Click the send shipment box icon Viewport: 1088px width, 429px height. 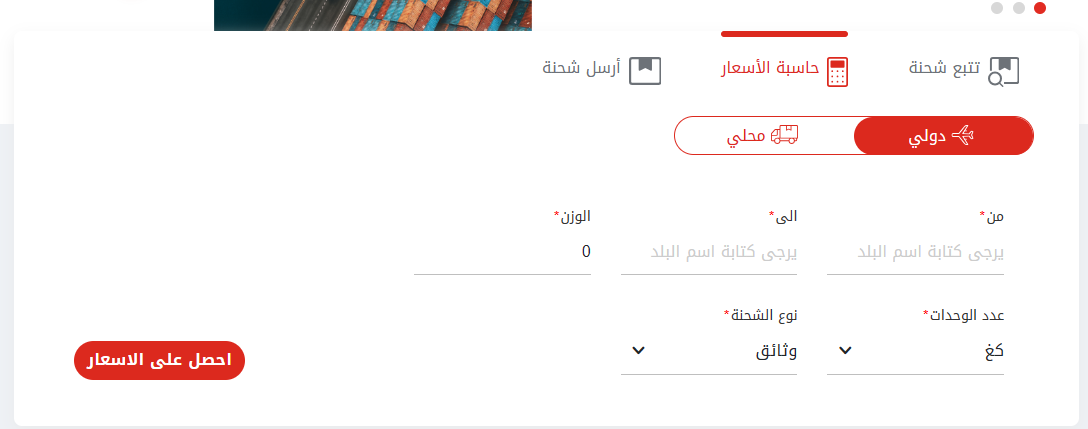point(645,71)
